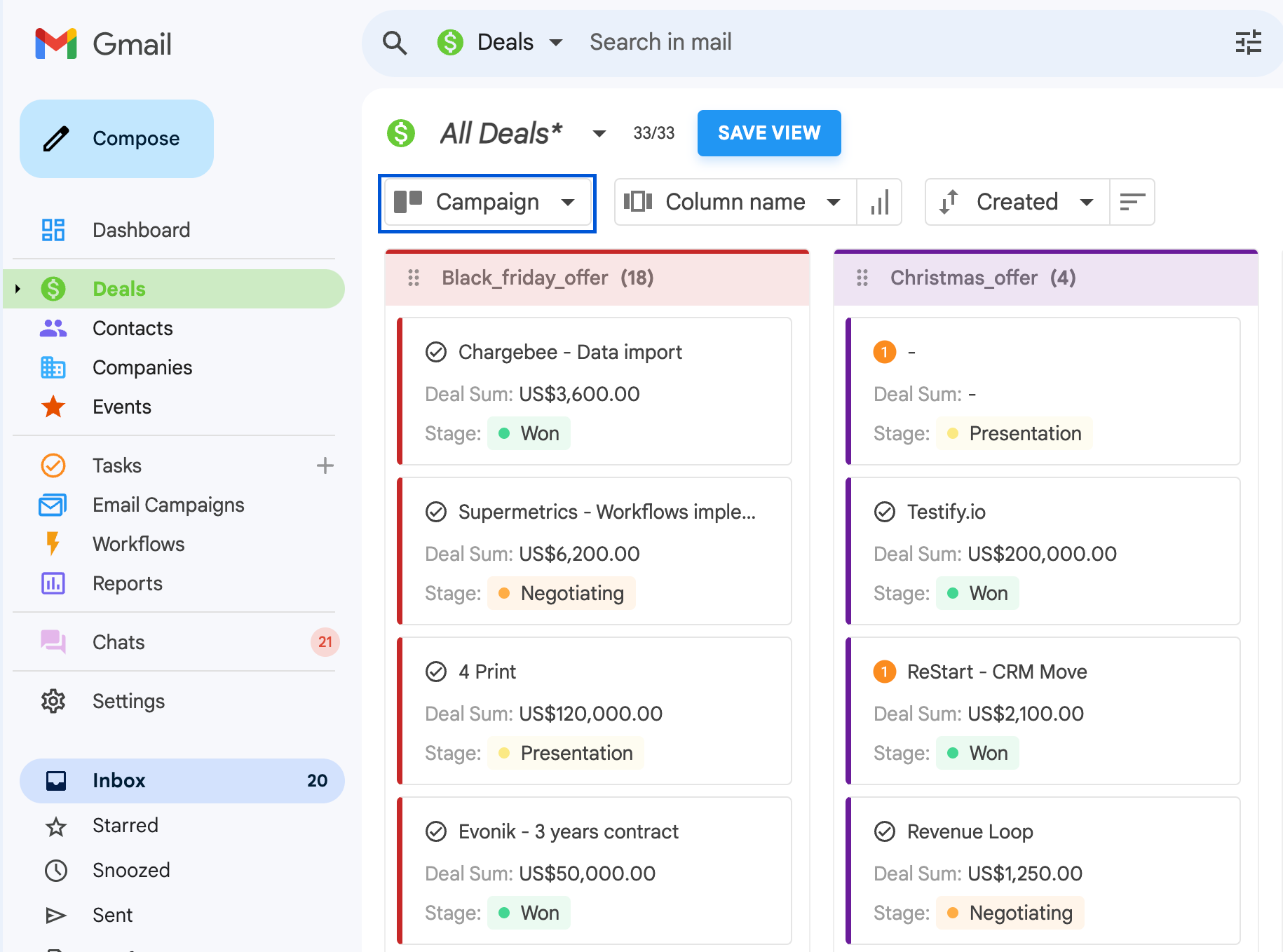1283x952 pixels.
Task: Click the 33/33 deals count
Action: pyautogui.click(x=653, y=133)
